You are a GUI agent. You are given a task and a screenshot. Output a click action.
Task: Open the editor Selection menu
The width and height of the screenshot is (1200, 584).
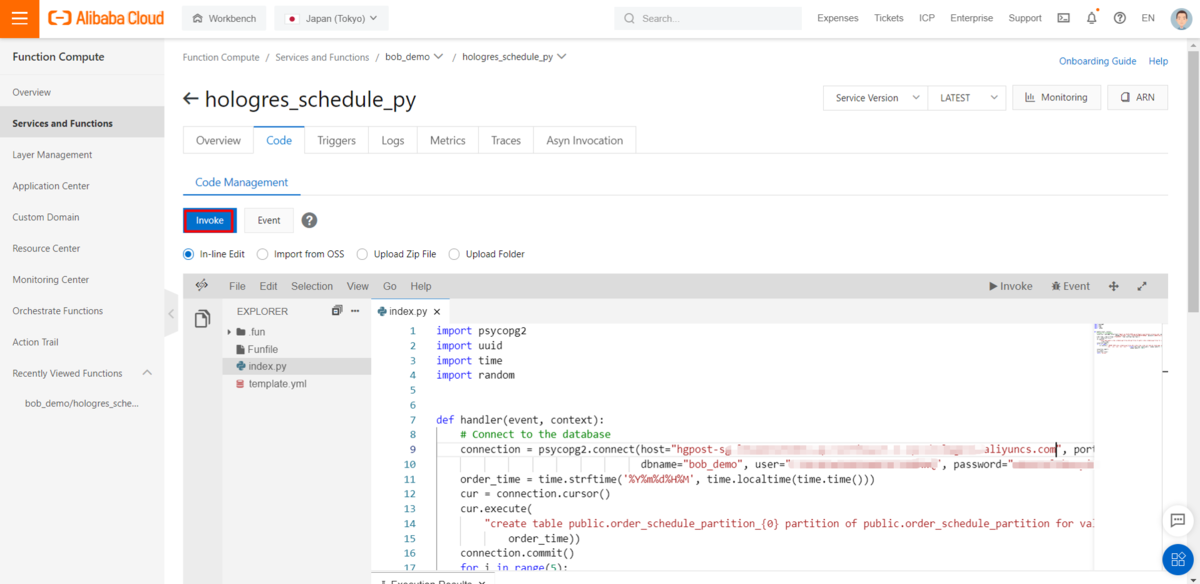(312, 286)
